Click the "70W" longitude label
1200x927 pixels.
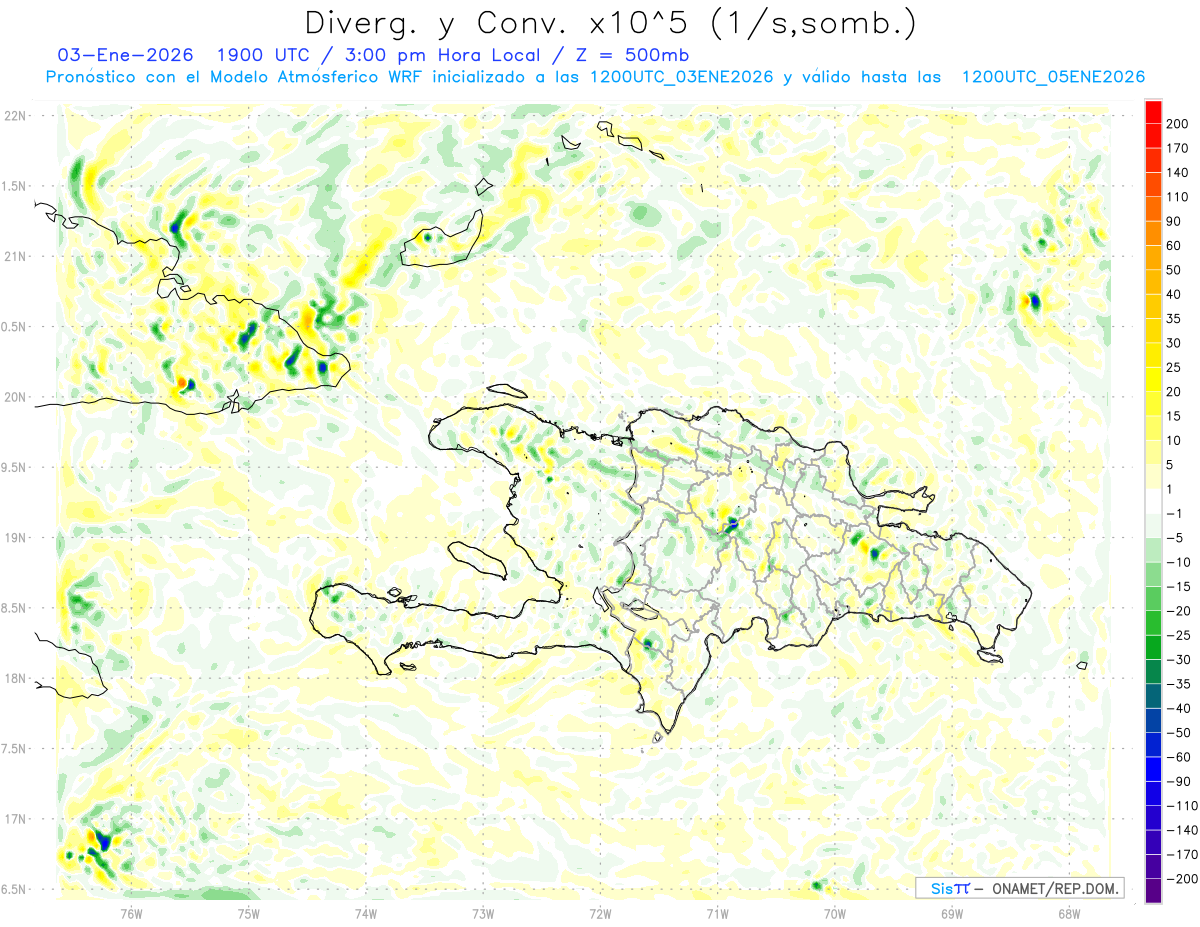point(834,913)
